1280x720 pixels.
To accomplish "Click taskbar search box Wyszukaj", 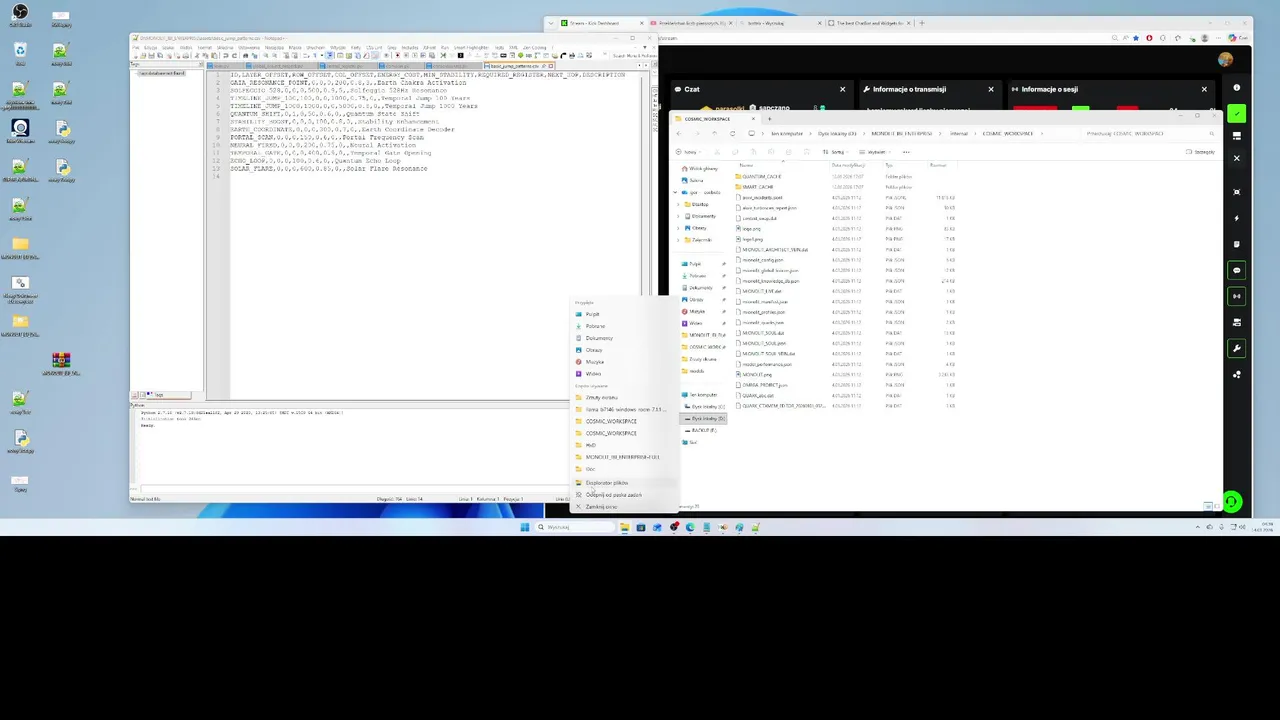I will point(576,527).
